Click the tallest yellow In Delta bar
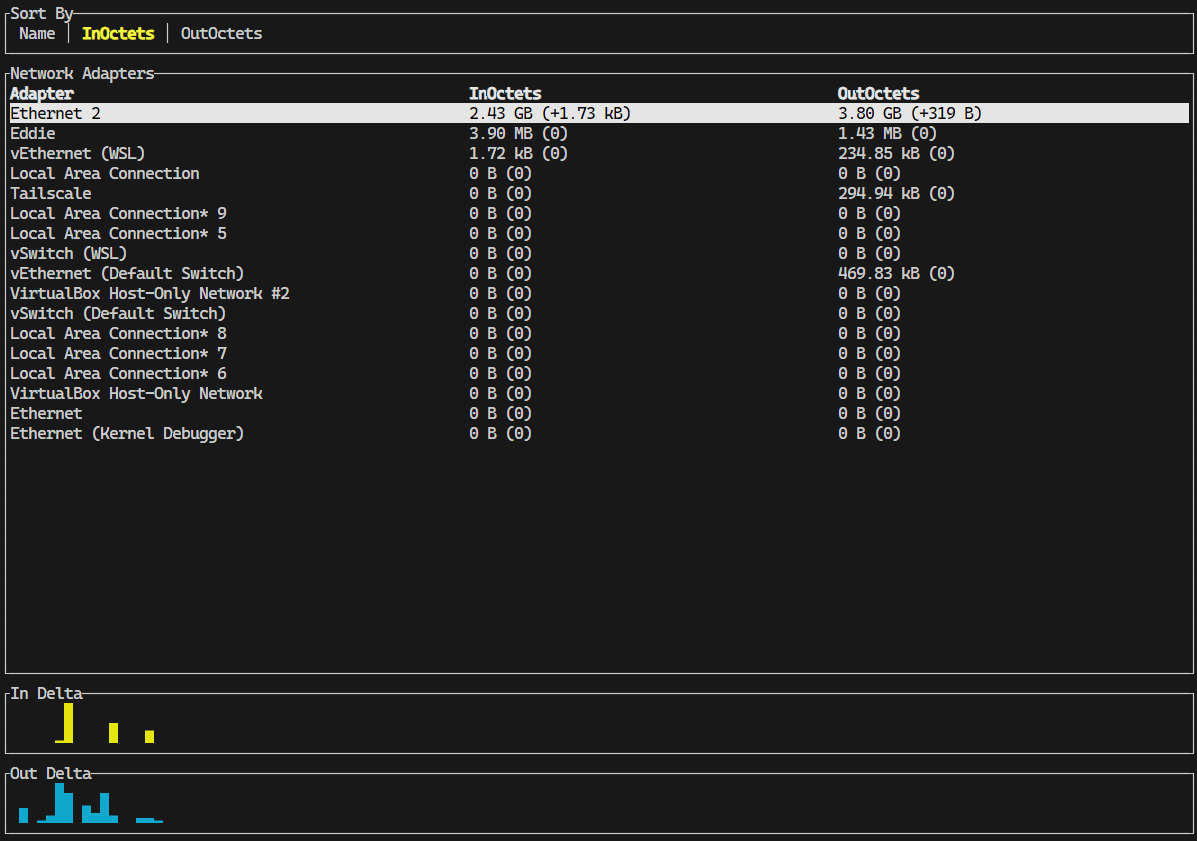This screenshot has width=1197, height=841. 69,723
